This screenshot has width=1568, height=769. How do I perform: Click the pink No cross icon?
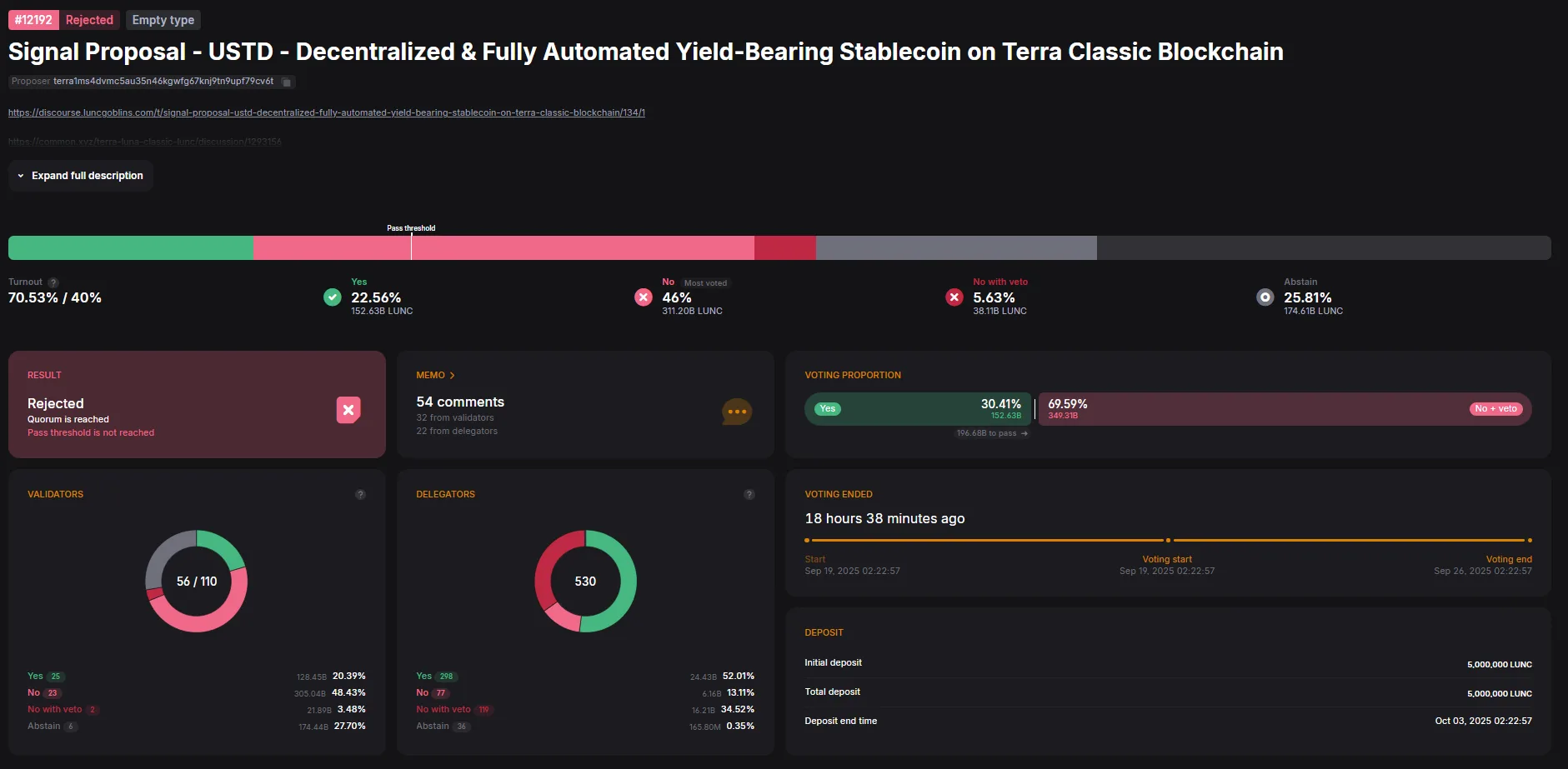643,297
